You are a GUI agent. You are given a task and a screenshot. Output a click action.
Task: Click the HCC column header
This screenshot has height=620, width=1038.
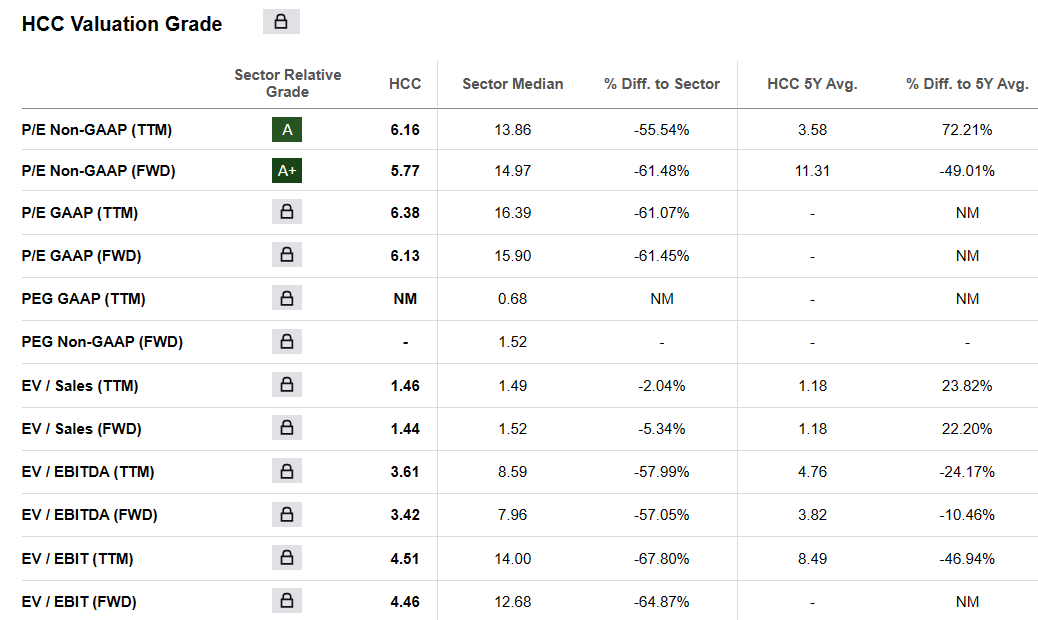pyautogui.click(x=405, y=84)
